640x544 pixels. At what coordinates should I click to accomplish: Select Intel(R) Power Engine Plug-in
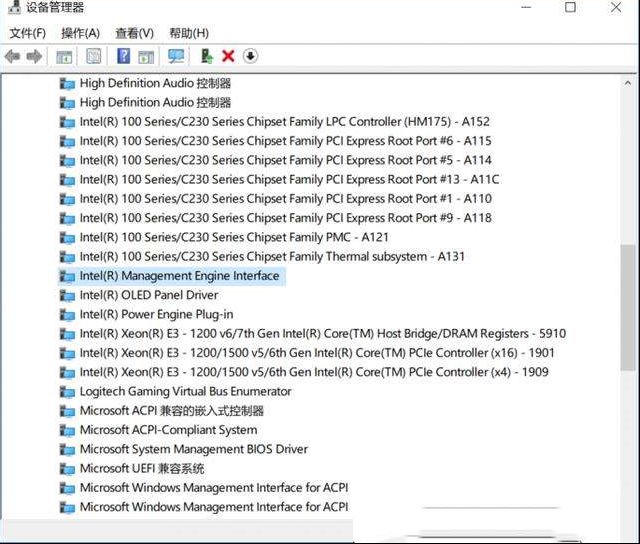156,314
